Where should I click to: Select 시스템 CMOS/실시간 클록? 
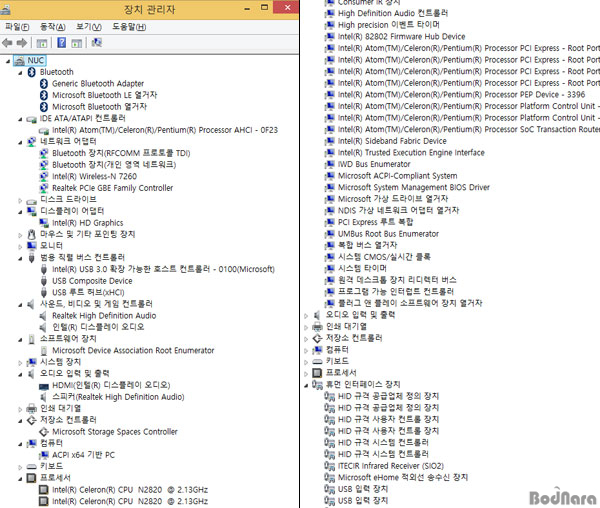(x=384, y=257)
